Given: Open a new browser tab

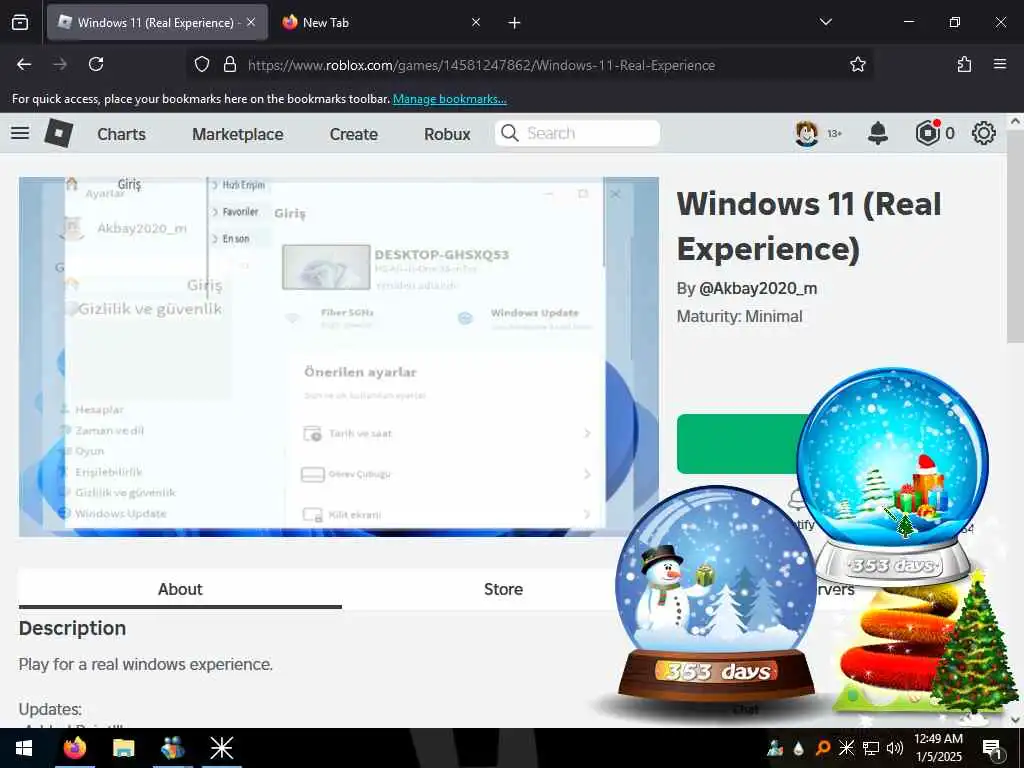Looking at the screenshot, I should tap(515, 23).
